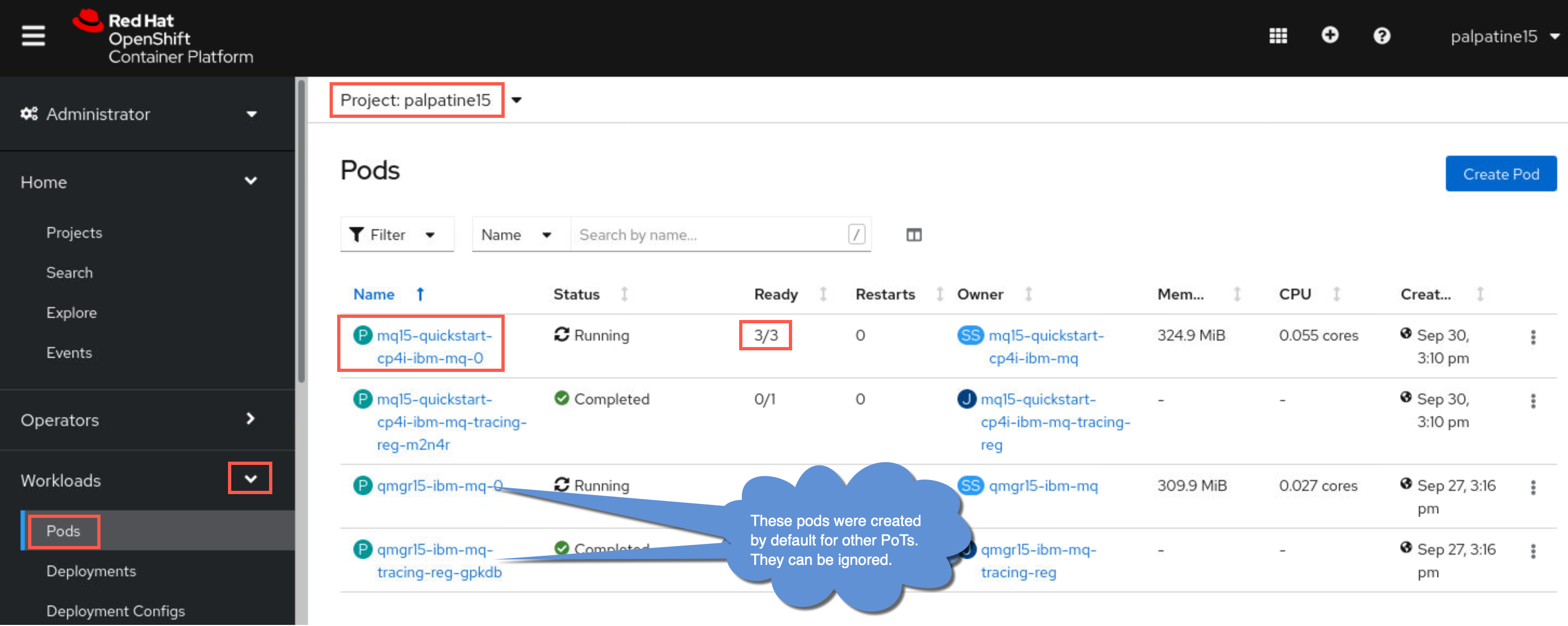The image size is (1568, 626).
Task: Open the application launcher grid
Action: [1278, 36]
